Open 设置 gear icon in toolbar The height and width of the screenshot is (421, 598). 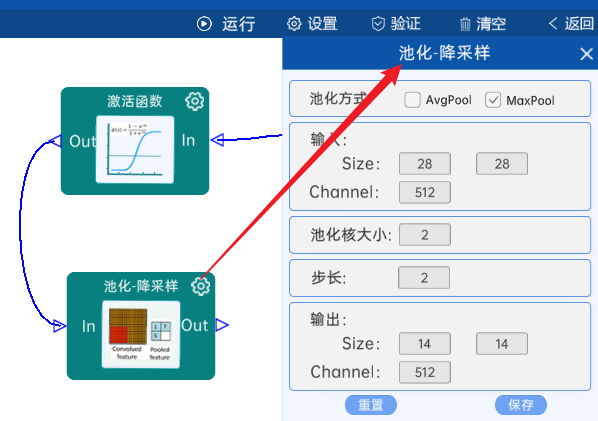click(294, 24)
